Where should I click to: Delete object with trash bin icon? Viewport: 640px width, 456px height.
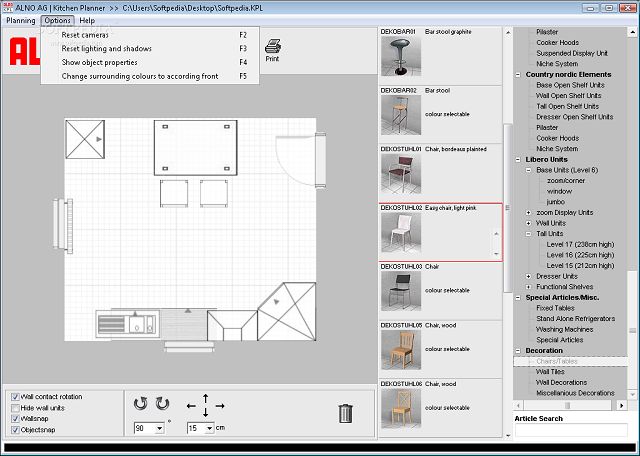pos(345,413)
